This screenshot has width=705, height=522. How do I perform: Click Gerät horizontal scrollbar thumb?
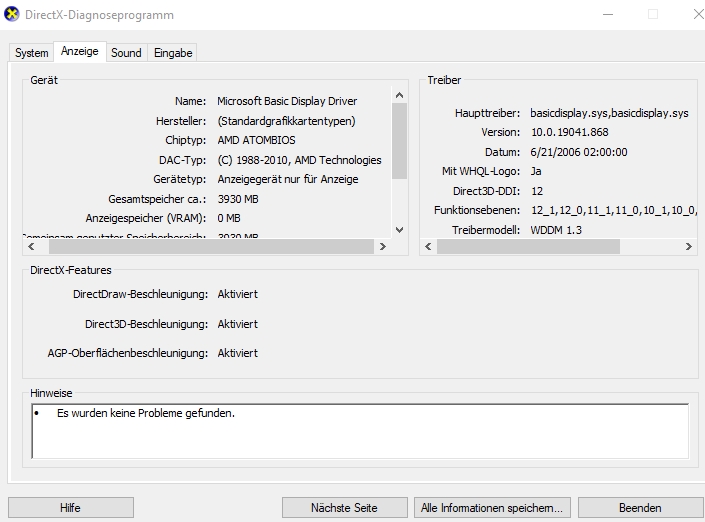point(211,246)
